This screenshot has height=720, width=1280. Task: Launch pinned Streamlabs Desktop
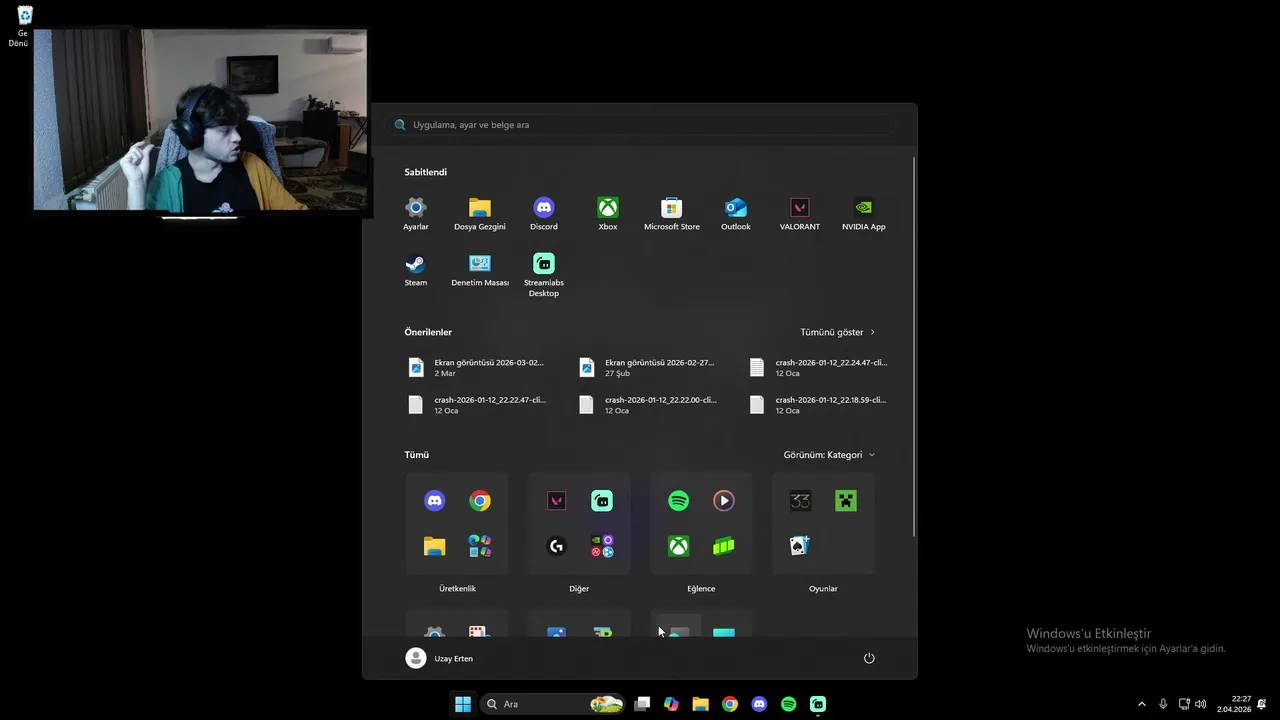click(544, 274)
